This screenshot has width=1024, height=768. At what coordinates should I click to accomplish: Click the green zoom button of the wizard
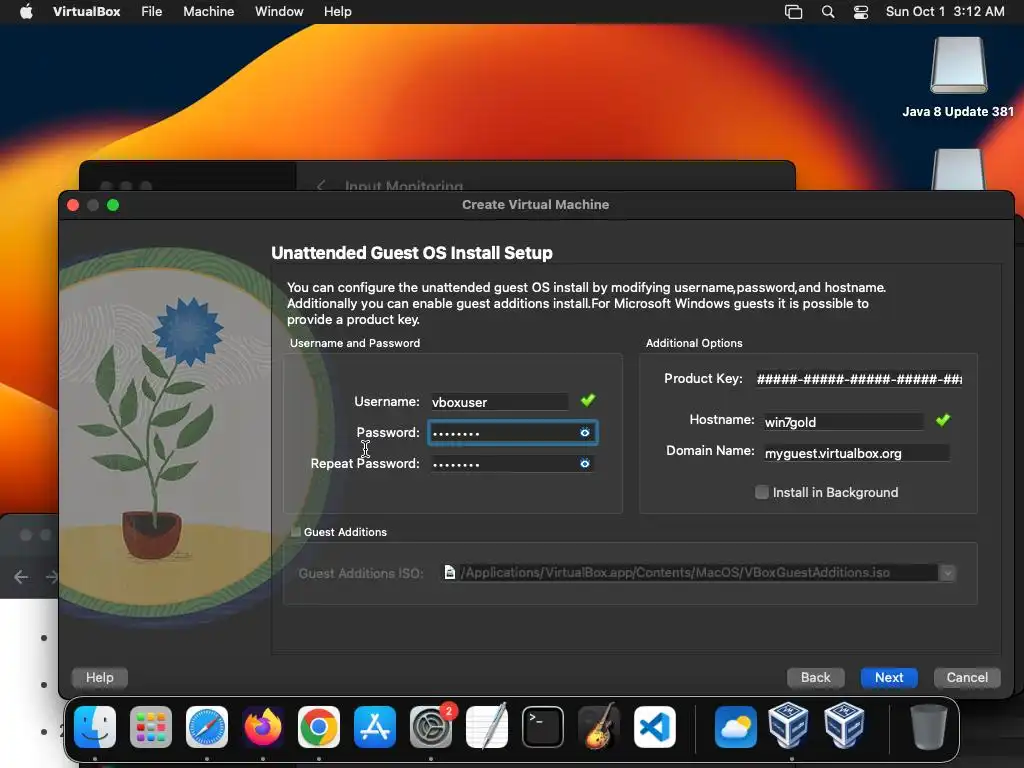click(113, 205)
